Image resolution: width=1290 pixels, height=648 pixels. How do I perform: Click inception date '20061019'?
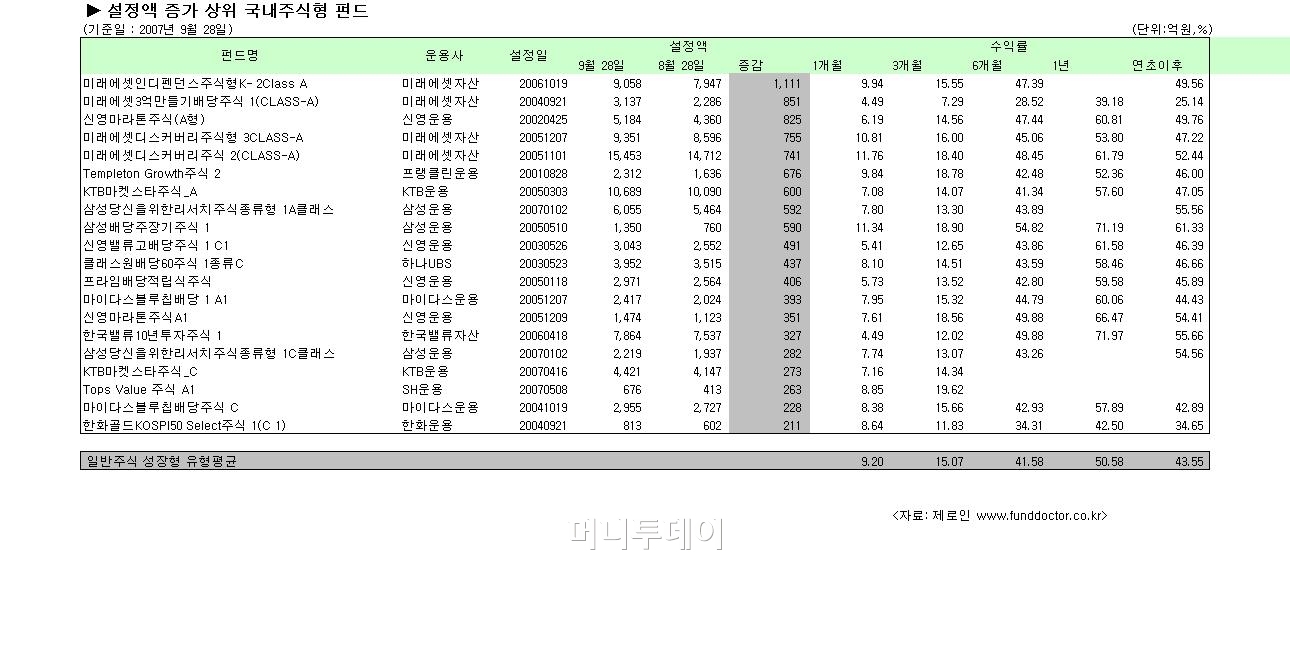tap(543, 84)
